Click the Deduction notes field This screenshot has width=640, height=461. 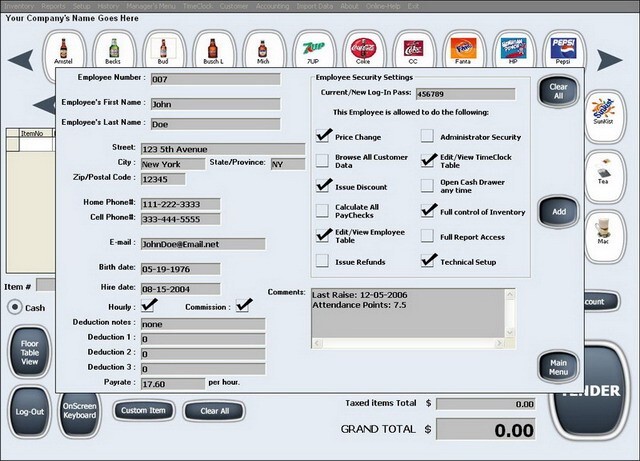pyautogui.click(x=203, y=324)
